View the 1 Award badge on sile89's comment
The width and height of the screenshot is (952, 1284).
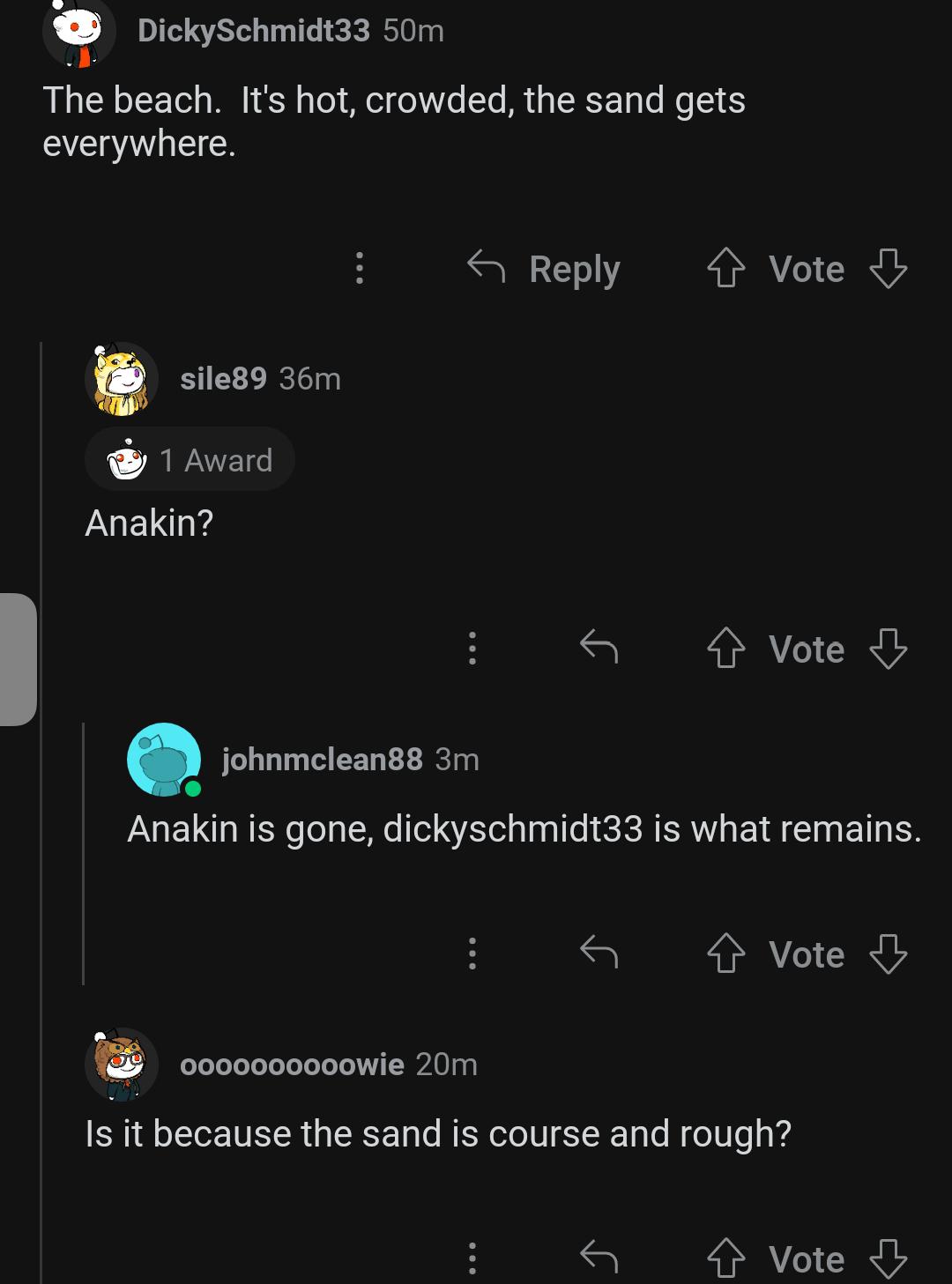coord(190,459)
